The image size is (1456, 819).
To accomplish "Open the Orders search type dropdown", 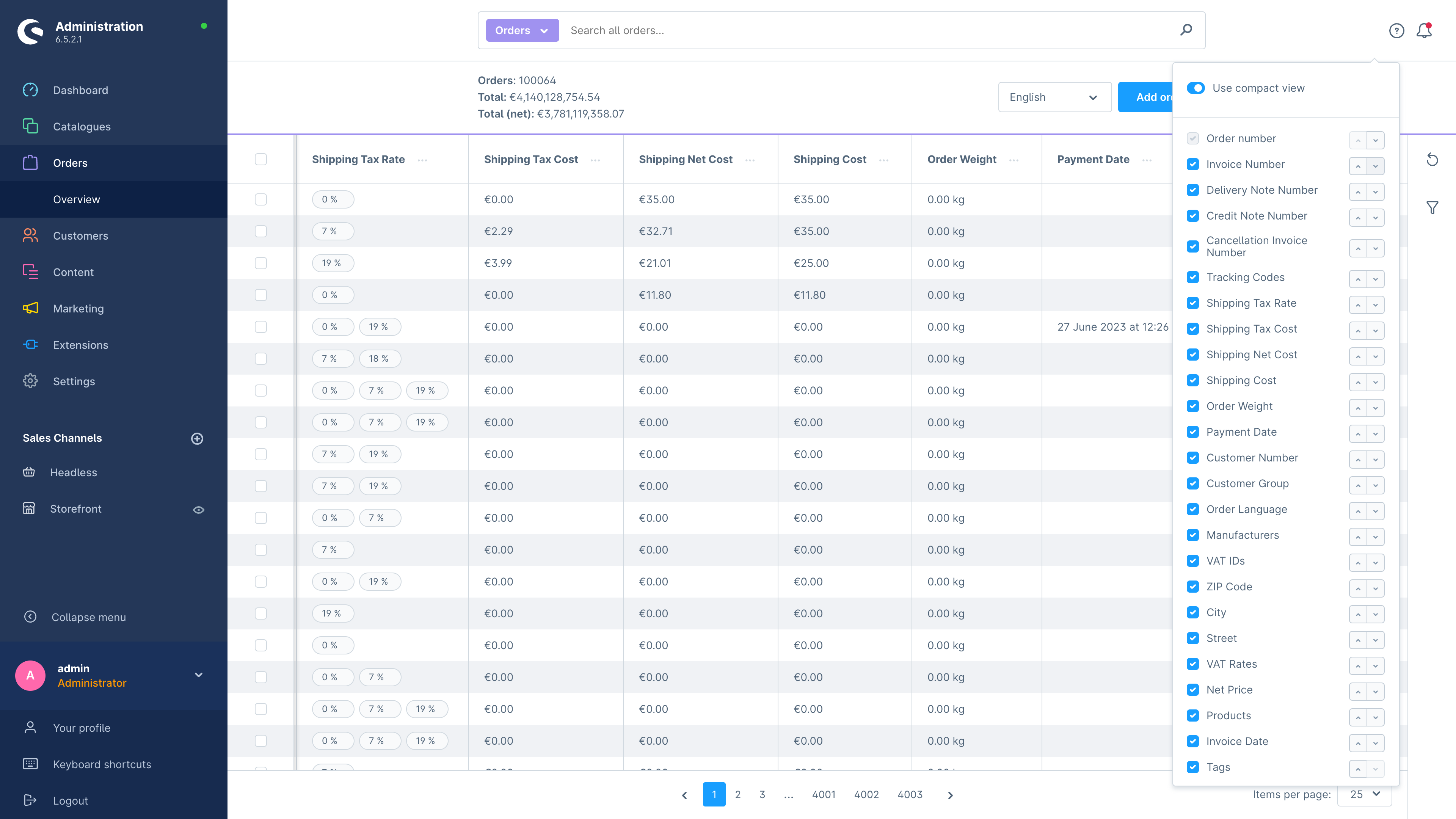I will 522,30.
